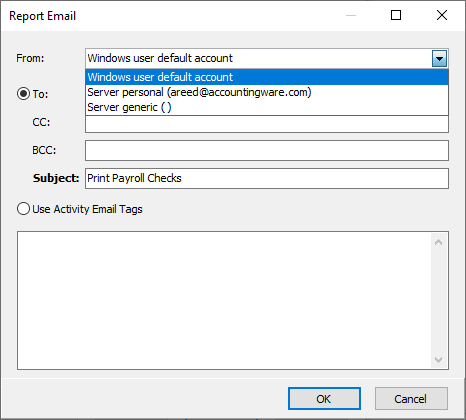Image resolution: width=466 pixels, height=420 pixels.
Task: Choose Server personal (areed@accountingware.com) option
Action: click(267, 92)
